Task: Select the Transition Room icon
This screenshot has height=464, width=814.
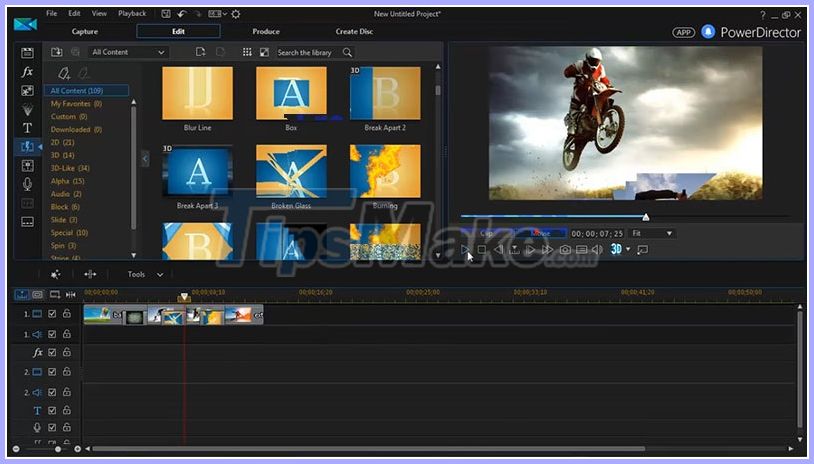Action: [27, 147]
